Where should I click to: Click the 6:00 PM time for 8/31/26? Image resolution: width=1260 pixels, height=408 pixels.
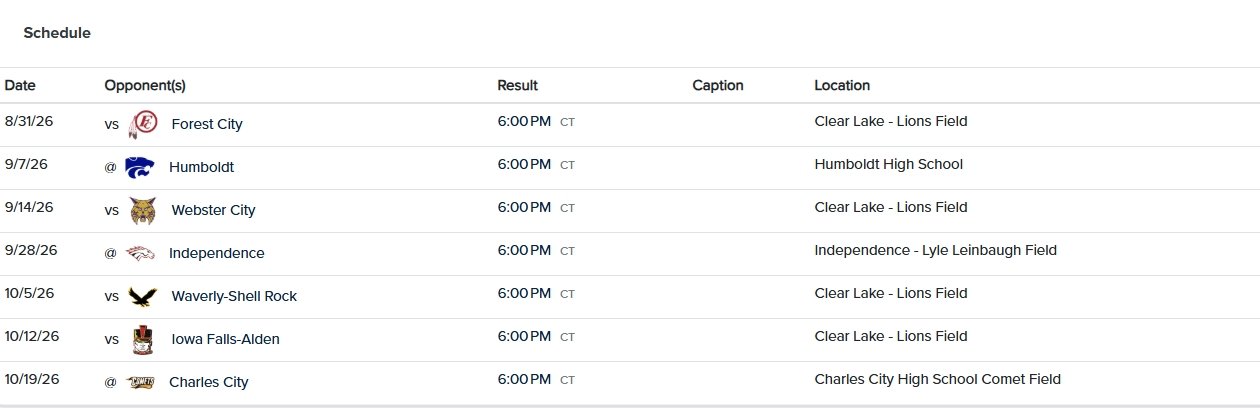(524, 122)
